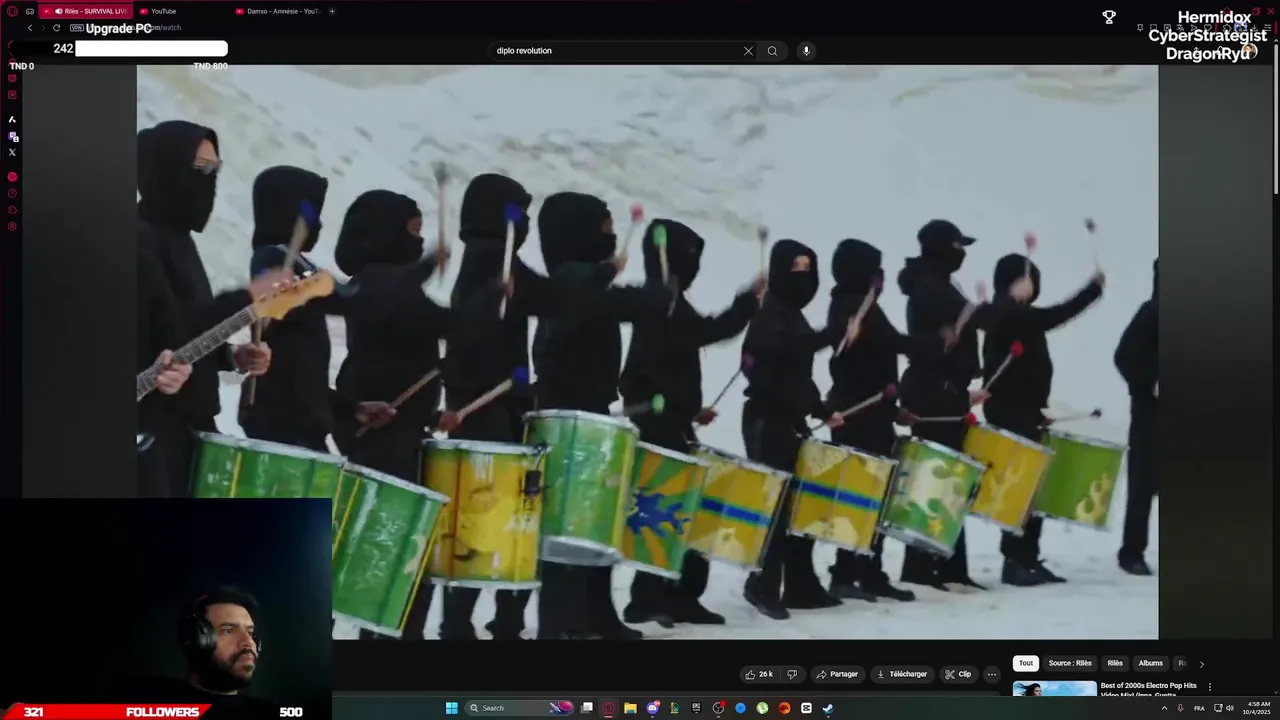Open Steam from the taskbar
This screenshot has height=720, width=1280.
[x=828, y=708]
